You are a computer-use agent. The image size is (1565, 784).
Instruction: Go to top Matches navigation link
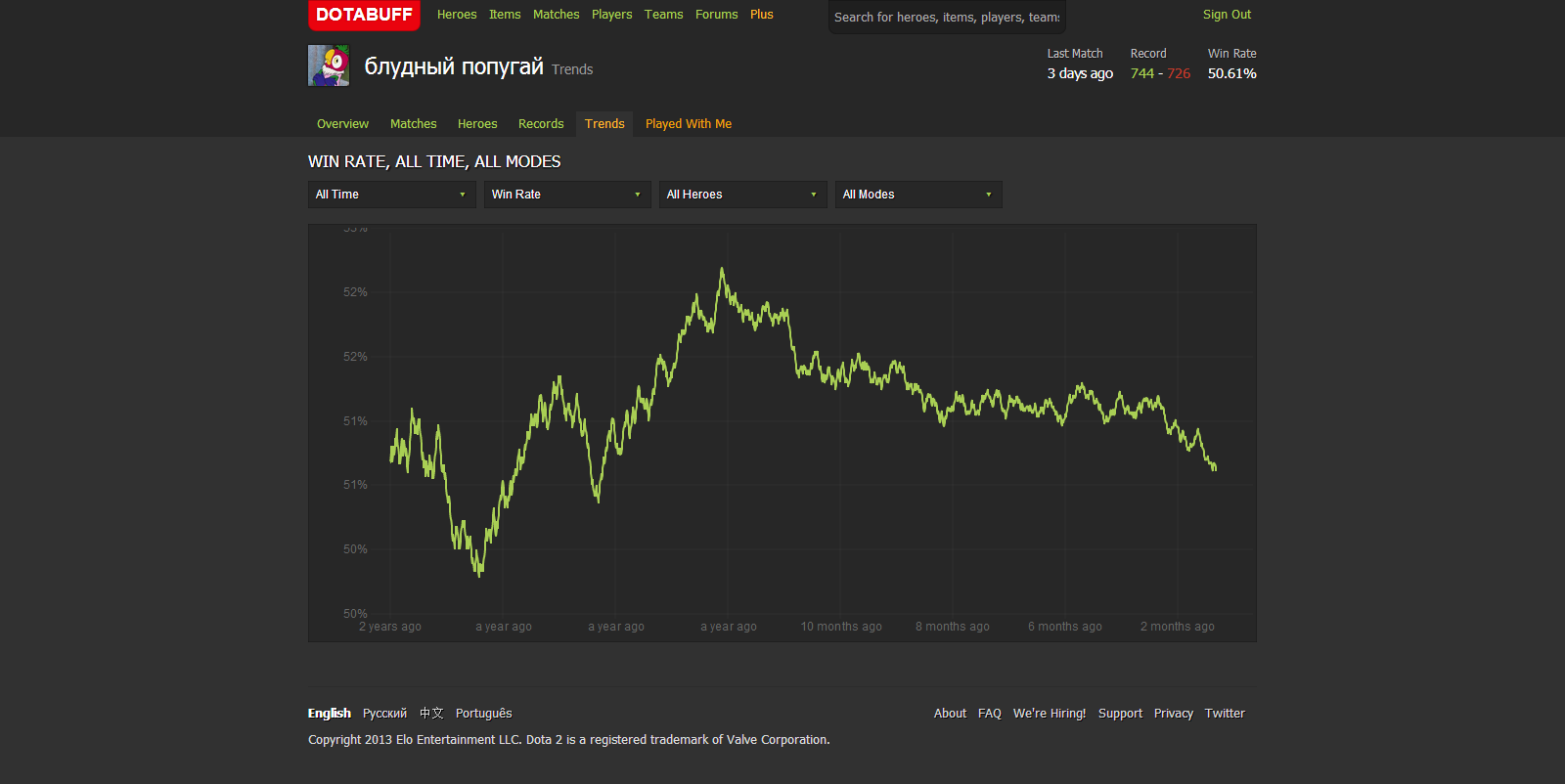point(557,15)
